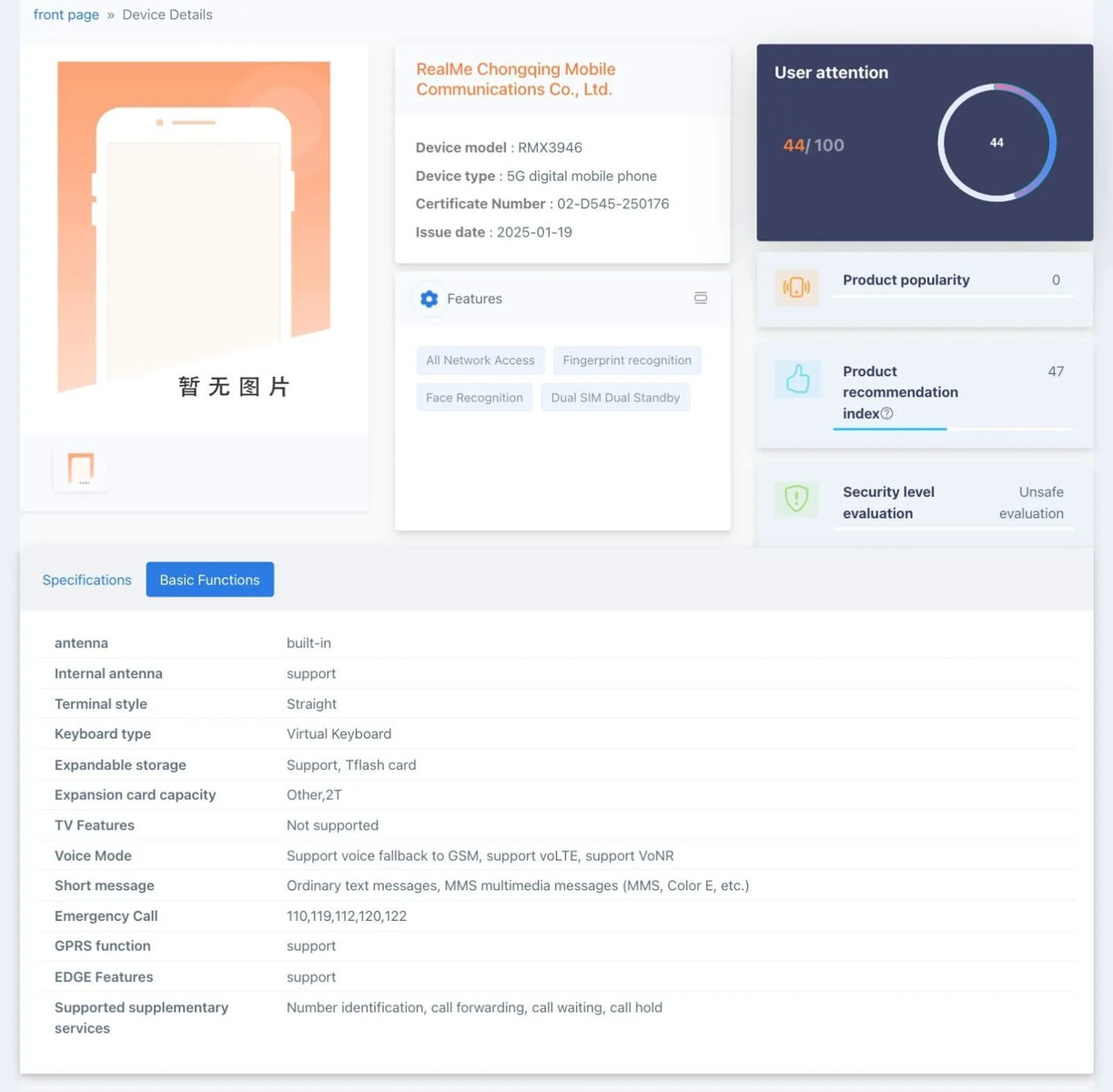Click the Fingerprint recognition tag
Image resolution: width=1113 pixels, height=1092 pixels.
627,360
